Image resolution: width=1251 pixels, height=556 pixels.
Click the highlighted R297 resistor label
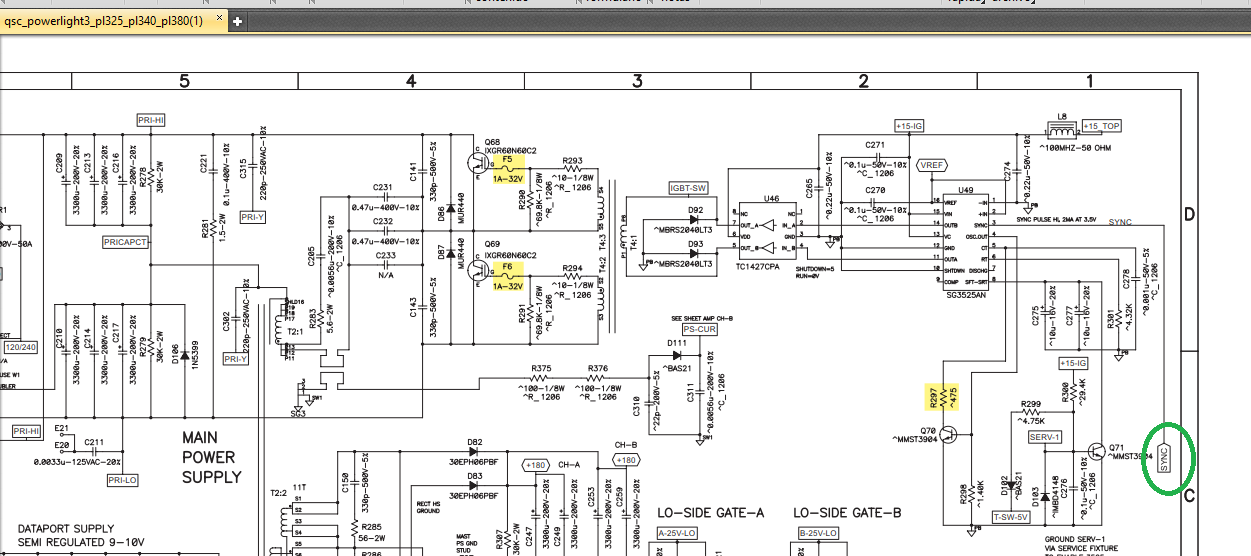pos(935,398)
